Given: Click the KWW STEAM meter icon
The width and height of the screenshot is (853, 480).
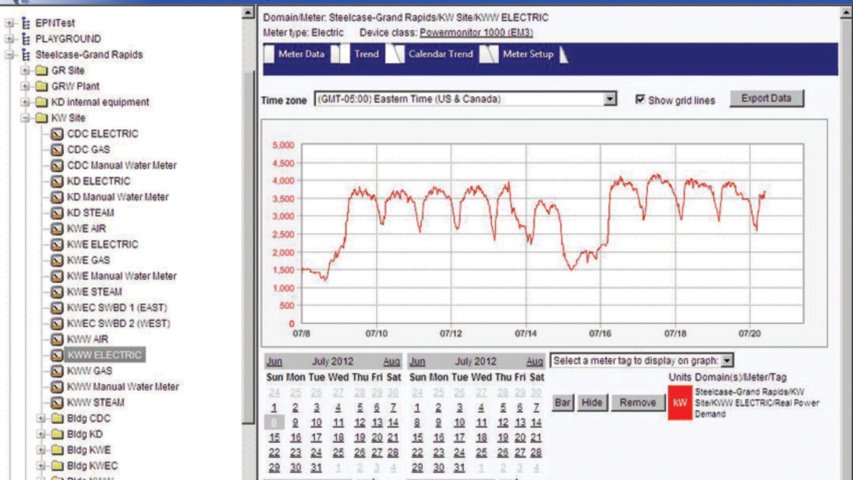Looking at the screenshot, I should pyautogui.click(x=57, y=403).
